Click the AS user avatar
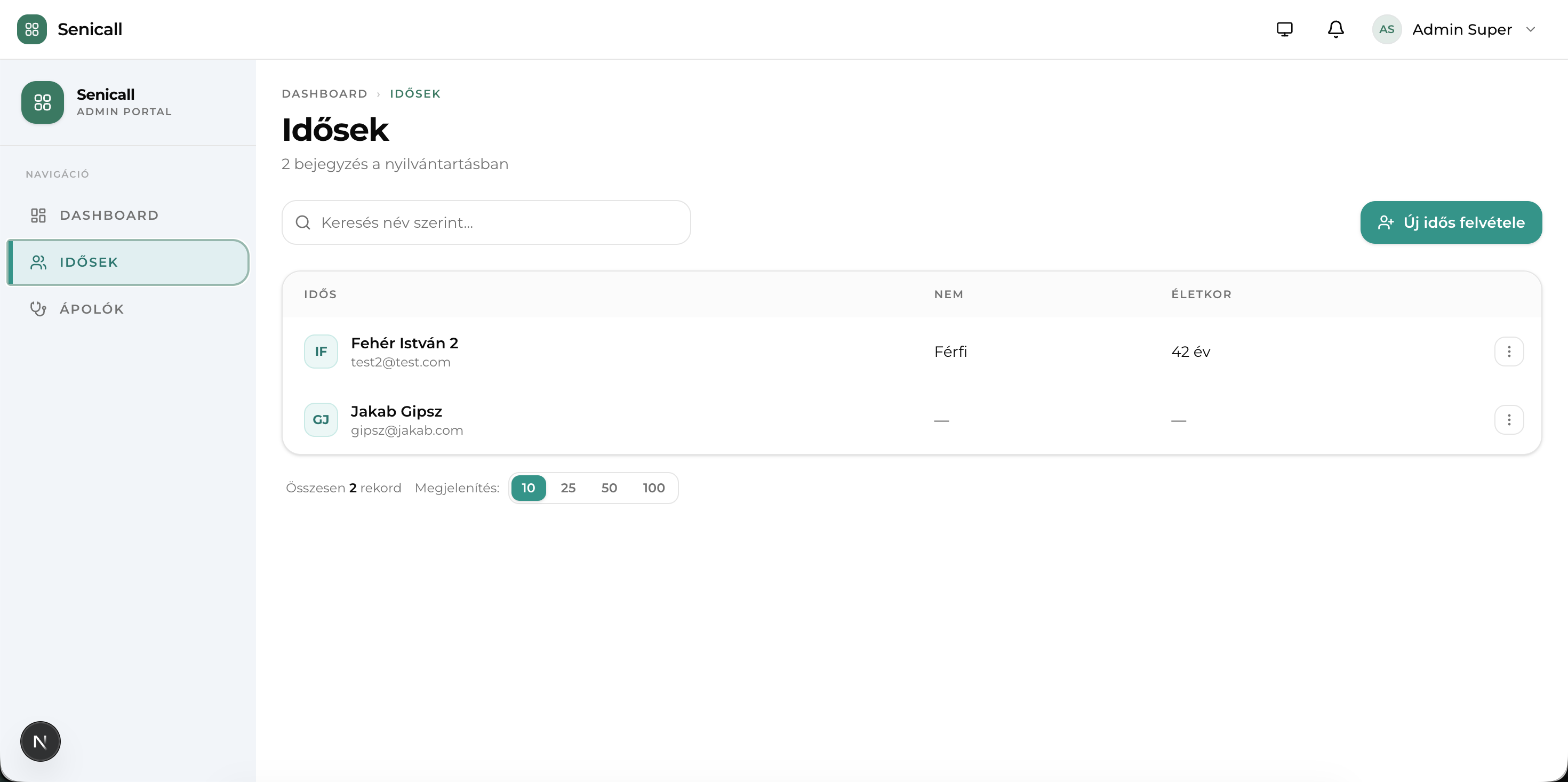 coord(1387,29)
